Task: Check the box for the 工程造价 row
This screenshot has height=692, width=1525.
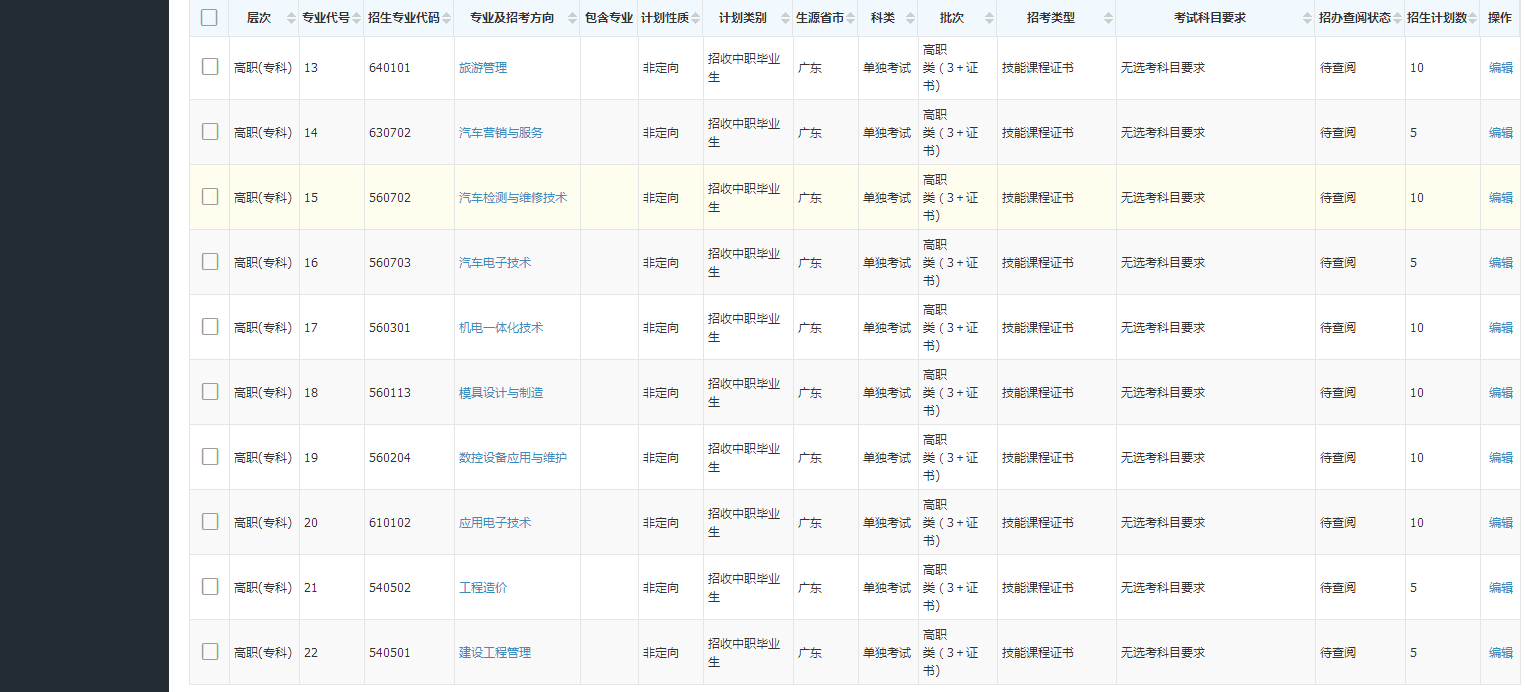Action: (210, 586)
